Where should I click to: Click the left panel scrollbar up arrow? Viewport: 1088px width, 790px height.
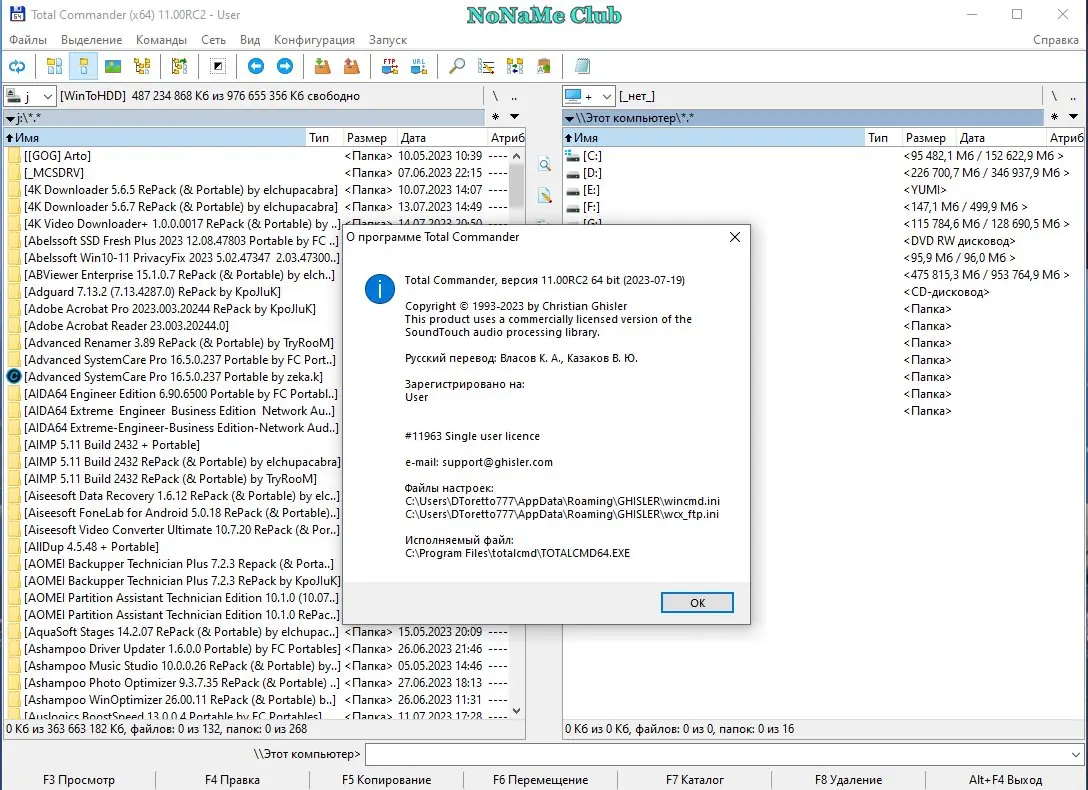coord(516,156)
